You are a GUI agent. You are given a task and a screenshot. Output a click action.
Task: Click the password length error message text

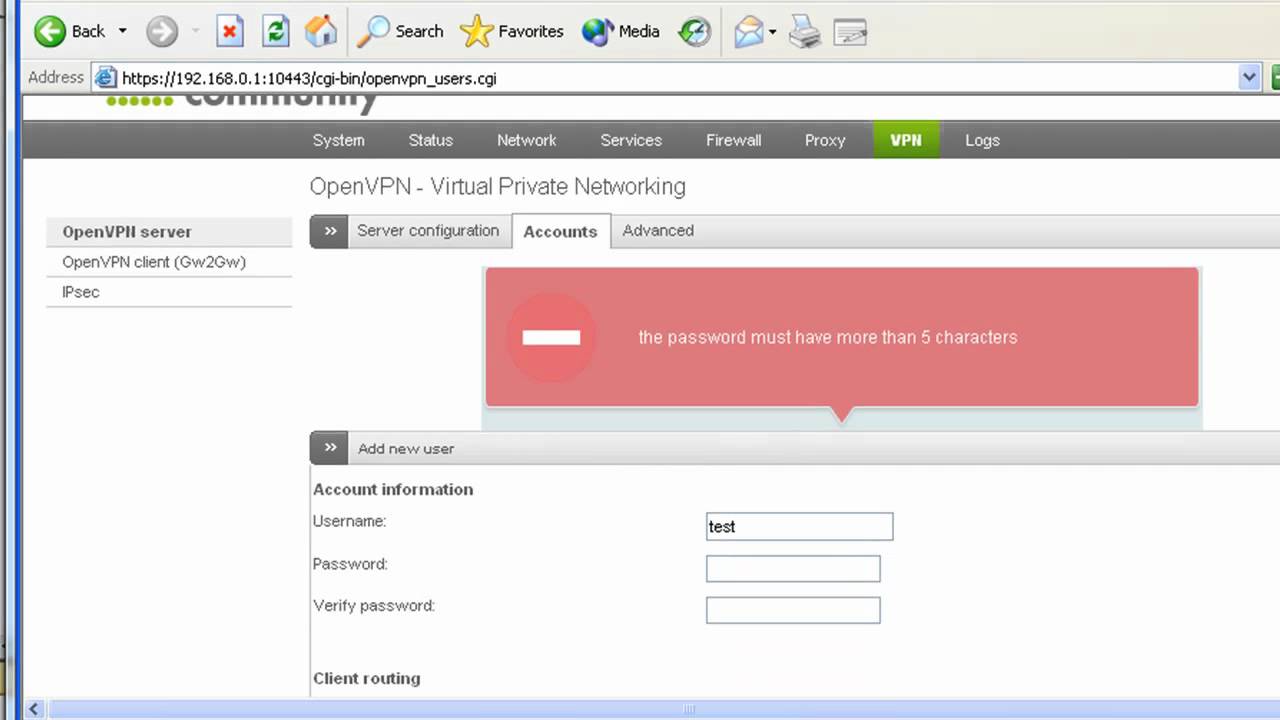[828, 337]
